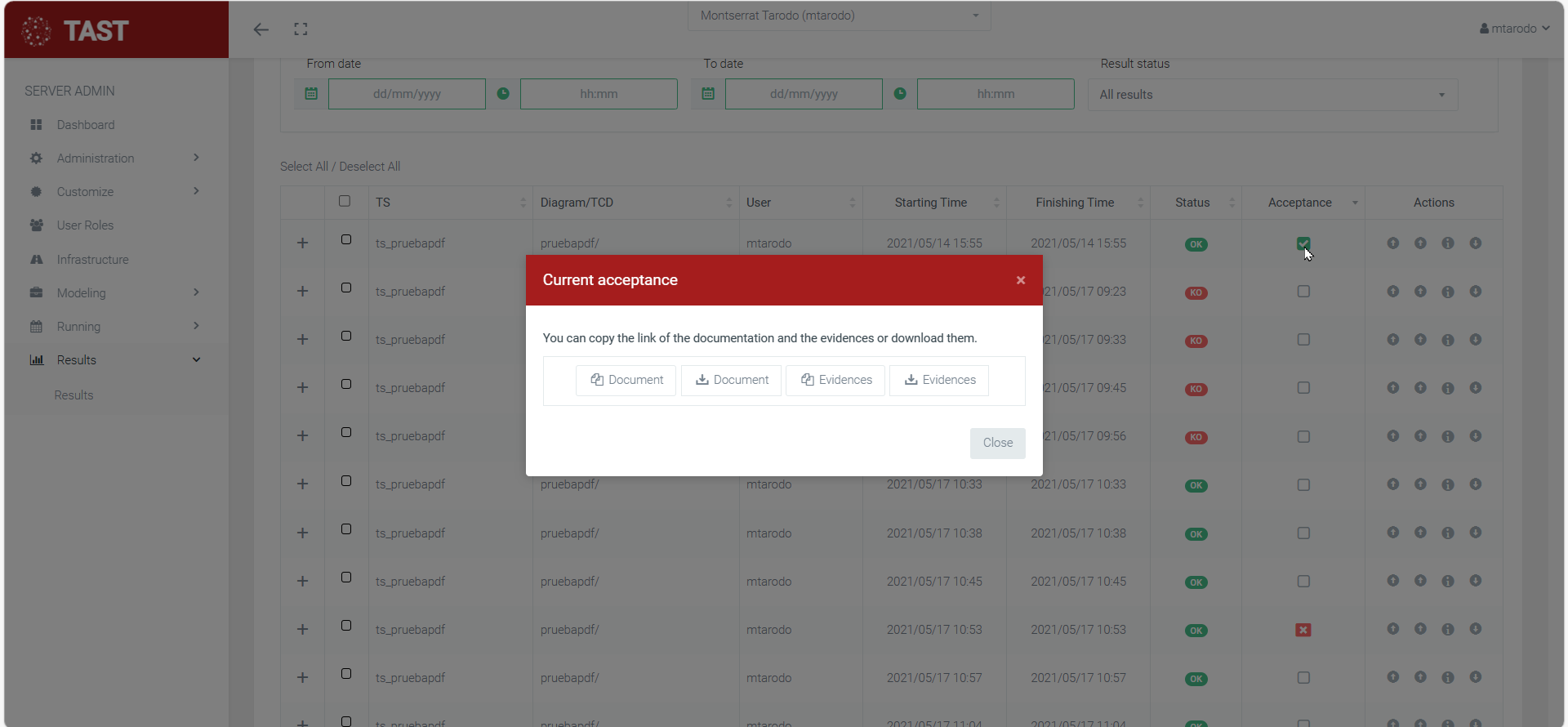Viewport: 1568px width, 727px height.
Task: Open the Montserrat Tarodo user selector dropdown
Action: (839, 16)
